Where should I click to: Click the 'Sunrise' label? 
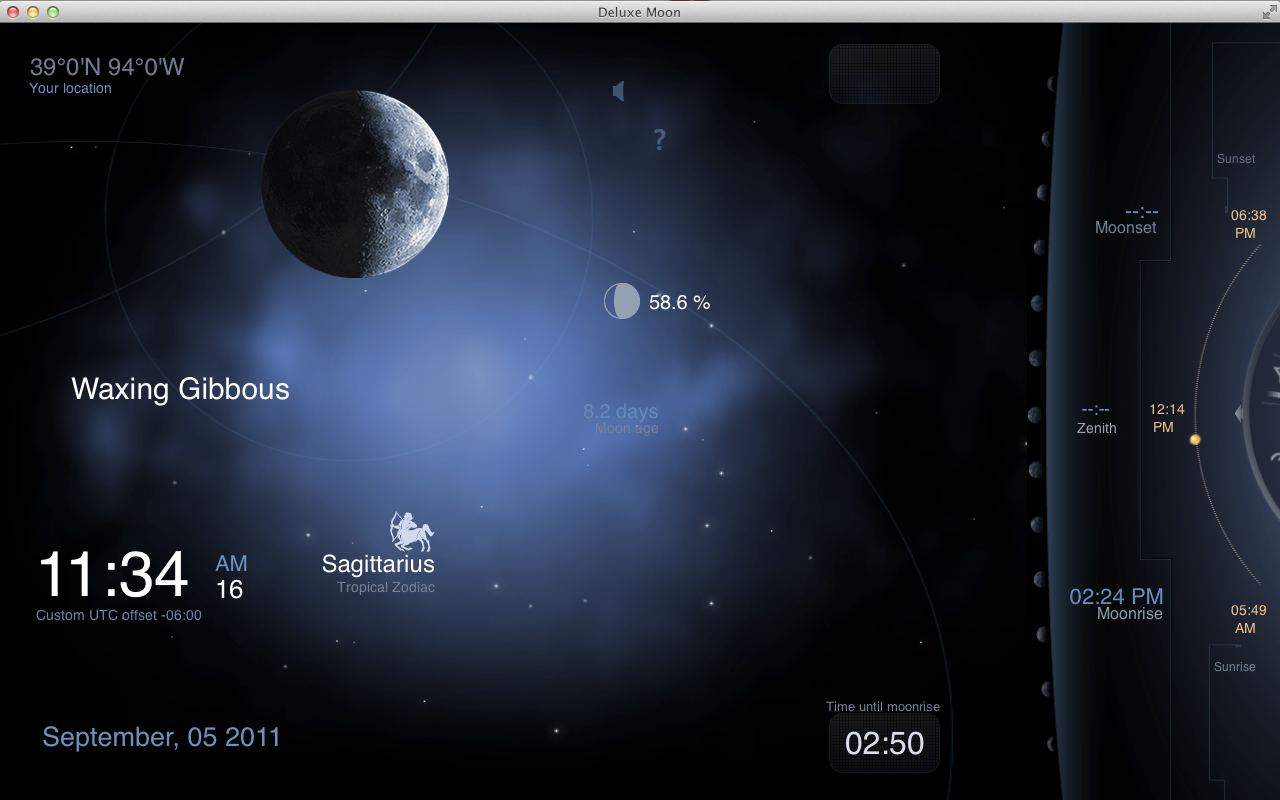[x=1235, y=667]
